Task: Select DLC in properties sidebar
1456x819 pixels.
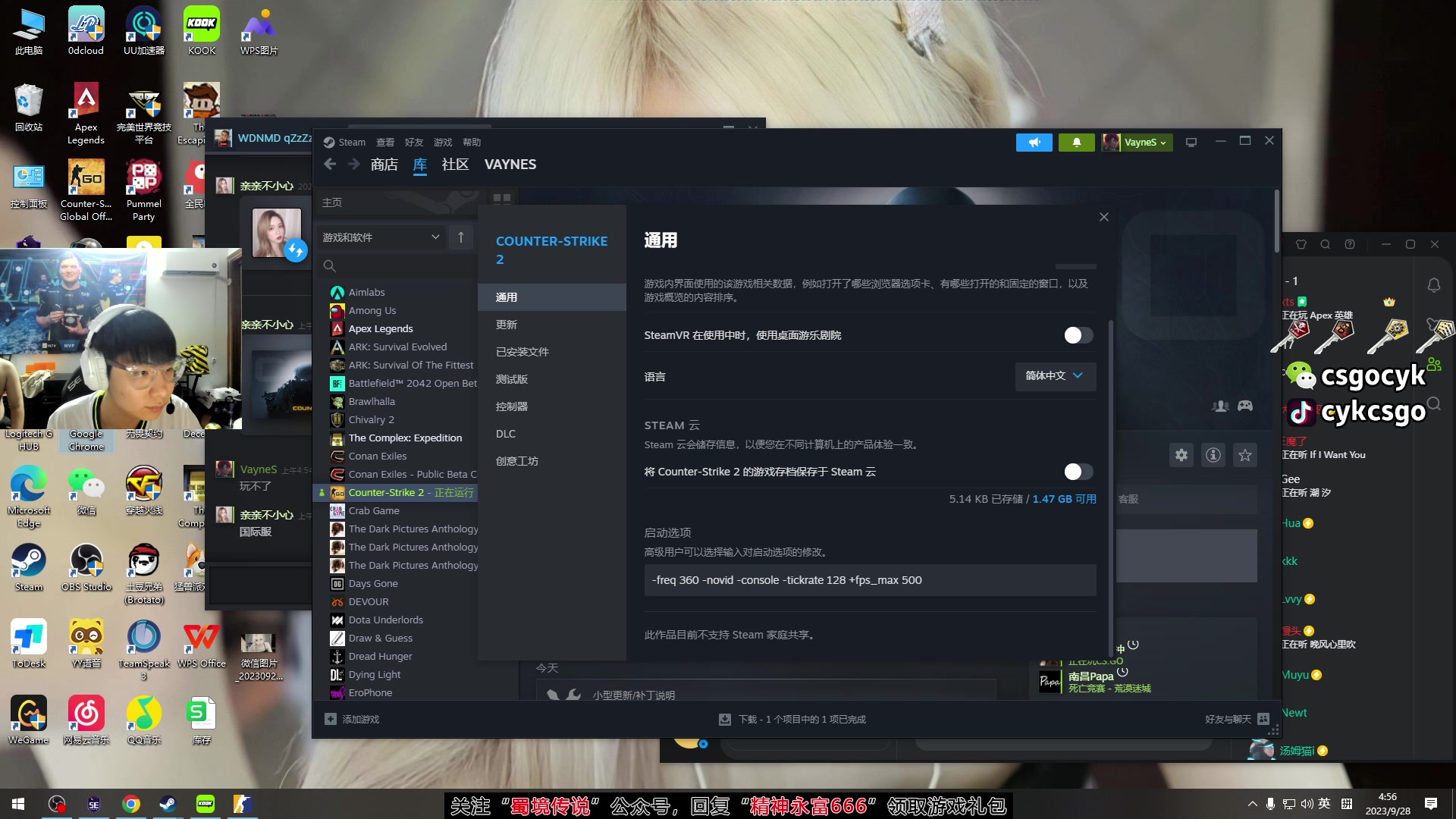Action: tap(552, 434)
